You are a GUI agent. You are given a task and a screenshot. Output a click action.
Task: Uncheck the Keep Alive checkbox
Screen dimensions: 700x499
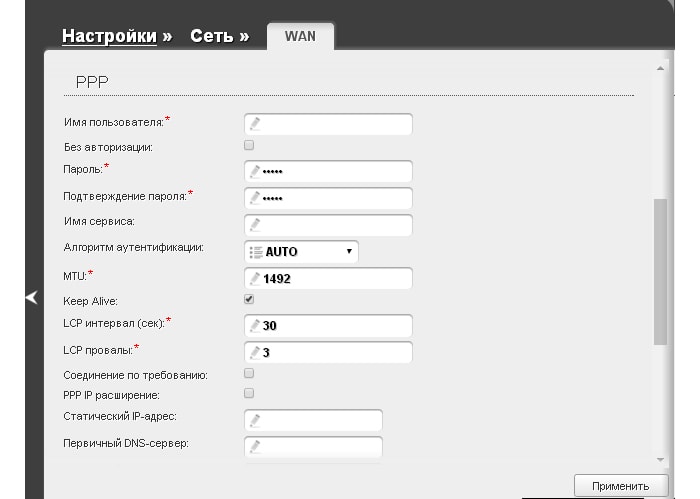(x=249, y=299)
